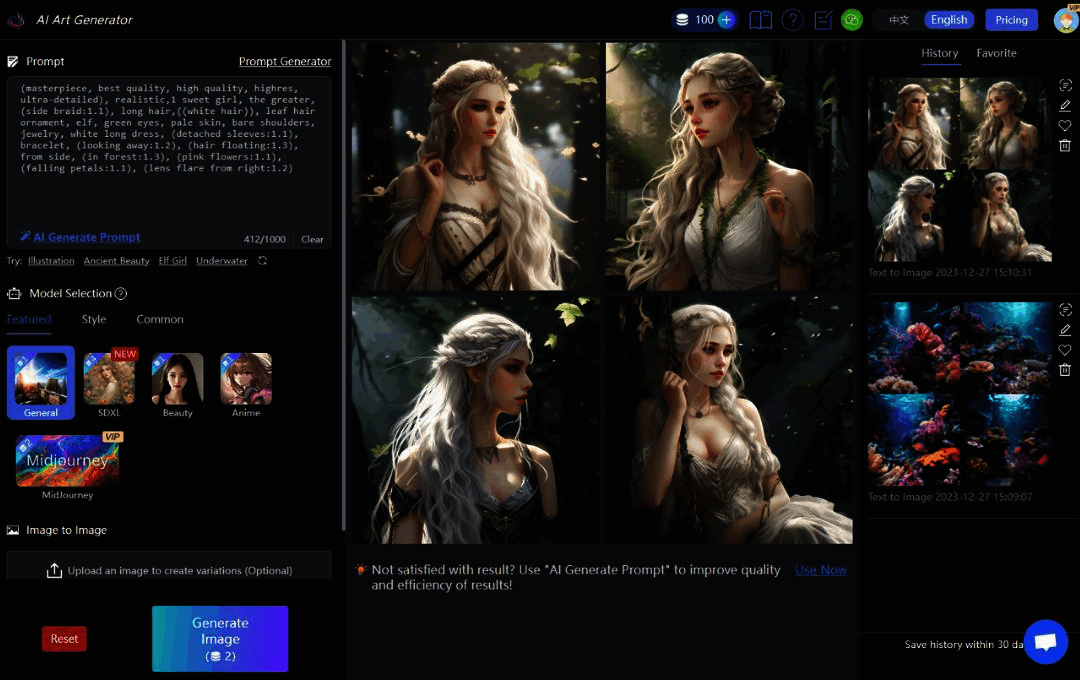Switch language to English
The width and height of the screenshot is (1080, 680).
949,20
